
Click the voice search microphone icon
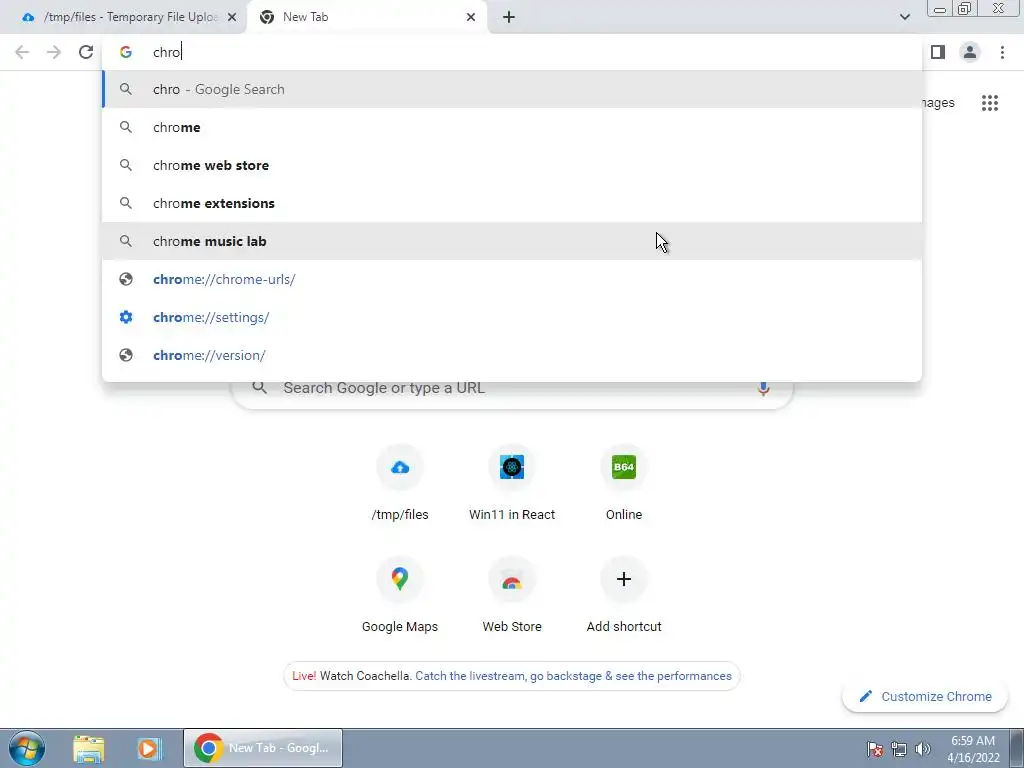(x=763, y=388)
